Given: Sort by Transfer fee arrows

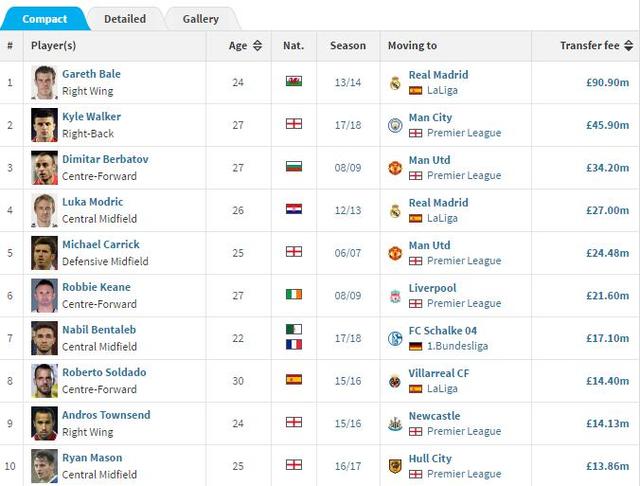Looking at the screenshot, I should click(629, 46).
